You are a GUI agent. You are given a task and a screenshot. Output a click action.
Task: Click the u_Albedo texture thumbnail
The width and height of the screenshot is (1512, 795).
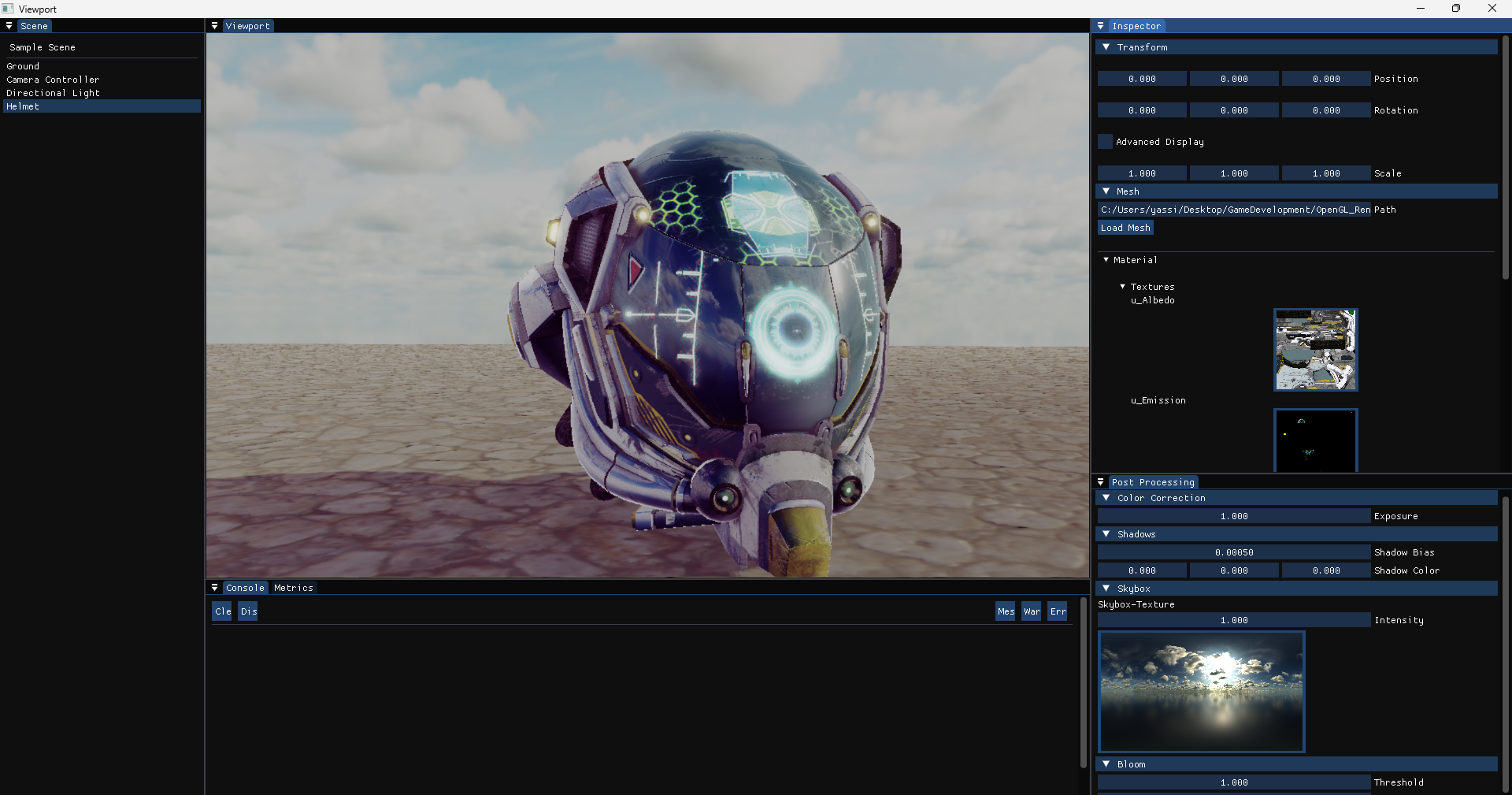(x=1316, y=350)
